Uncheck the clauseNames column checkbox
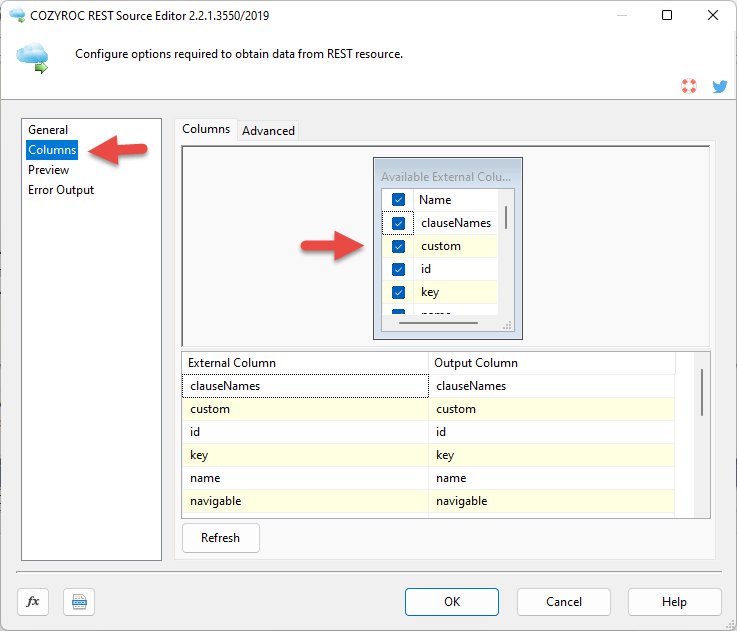The height and width of the screenshot is (631, 737). 398,223
